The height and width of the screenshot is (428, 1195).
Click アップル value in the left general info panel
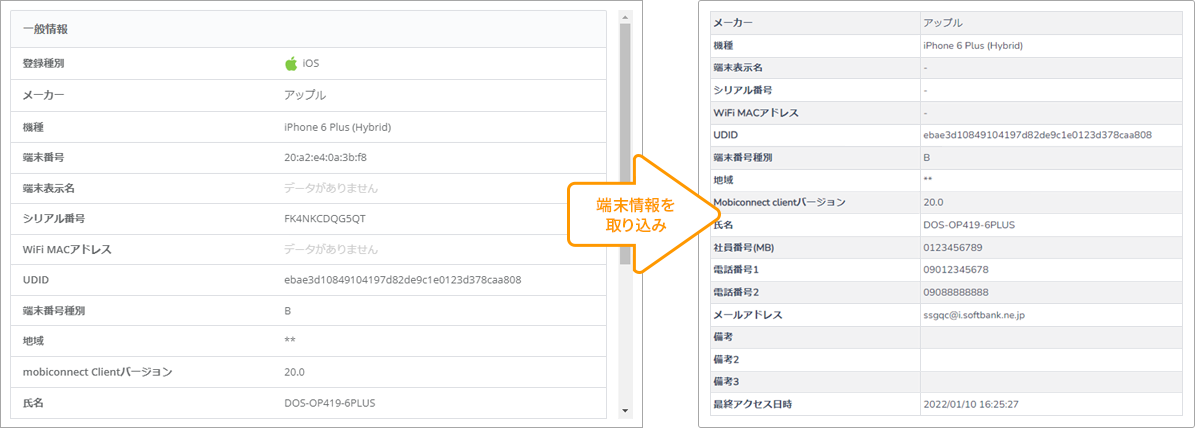click(x=305, y=95)
